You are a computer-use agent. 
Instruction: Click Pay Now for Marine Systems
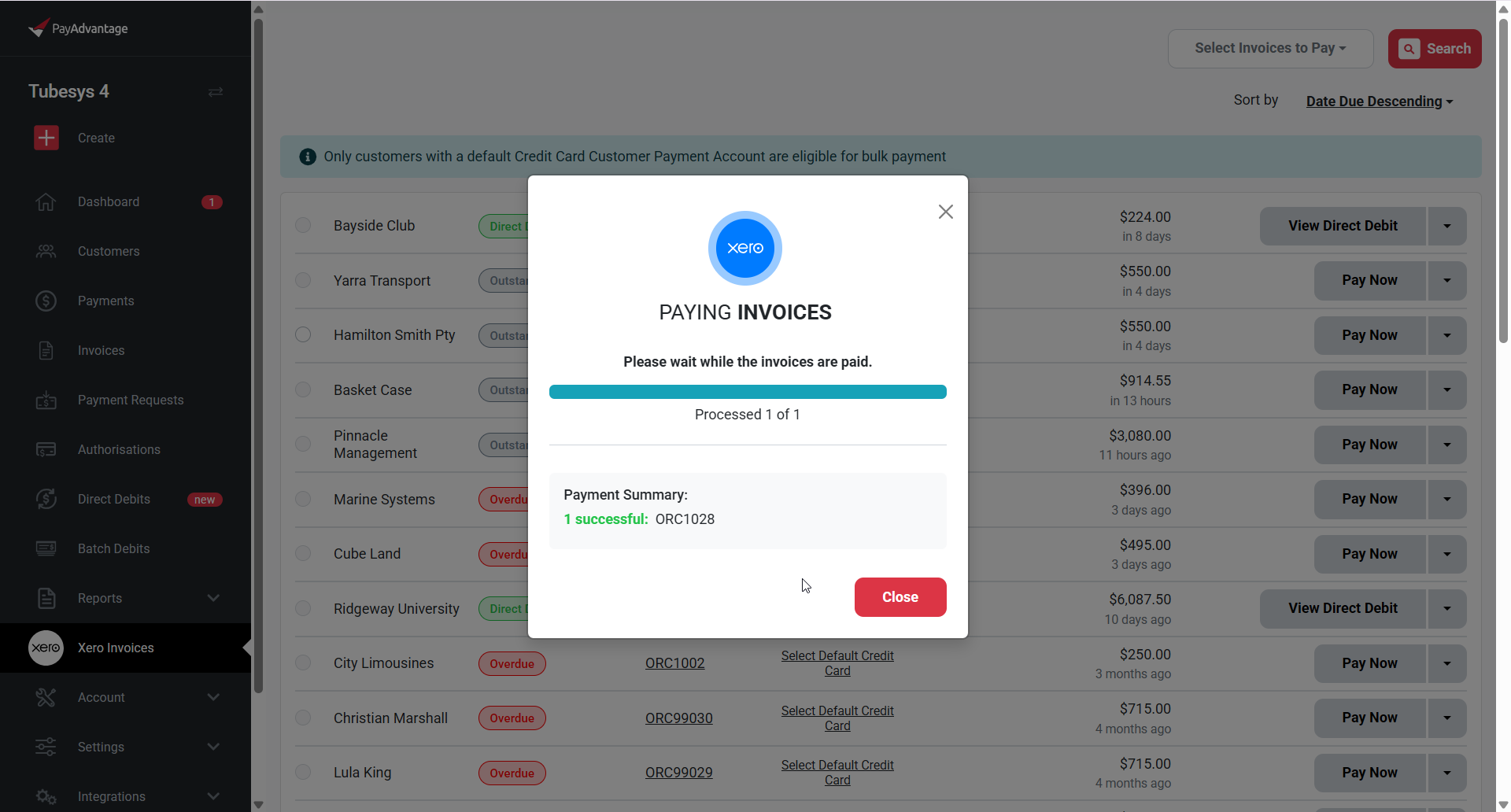1369,500
